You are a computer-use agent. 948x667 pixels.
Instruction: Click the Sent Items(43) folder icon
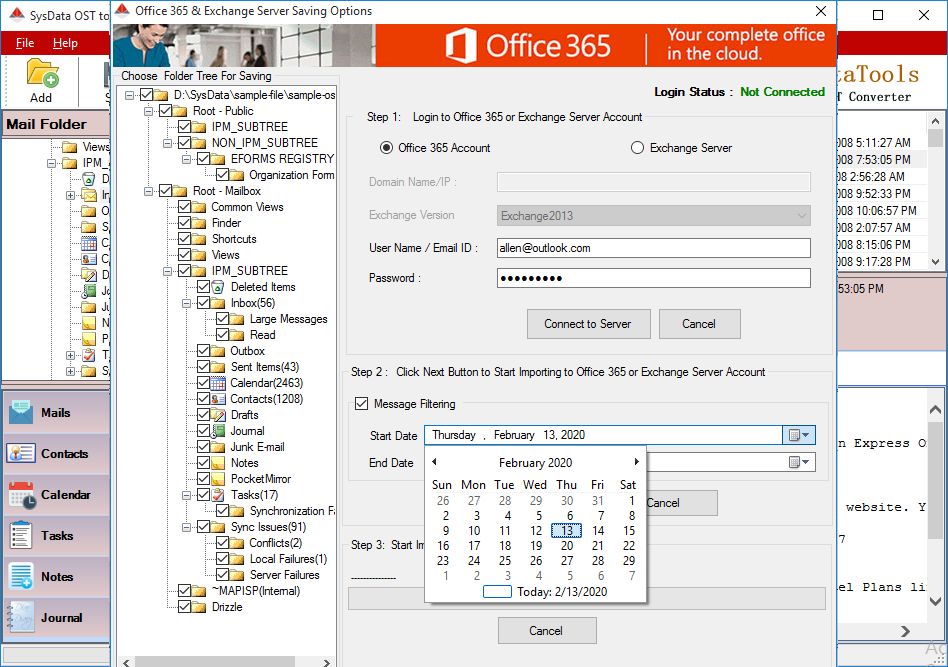[x=218, y=367]
